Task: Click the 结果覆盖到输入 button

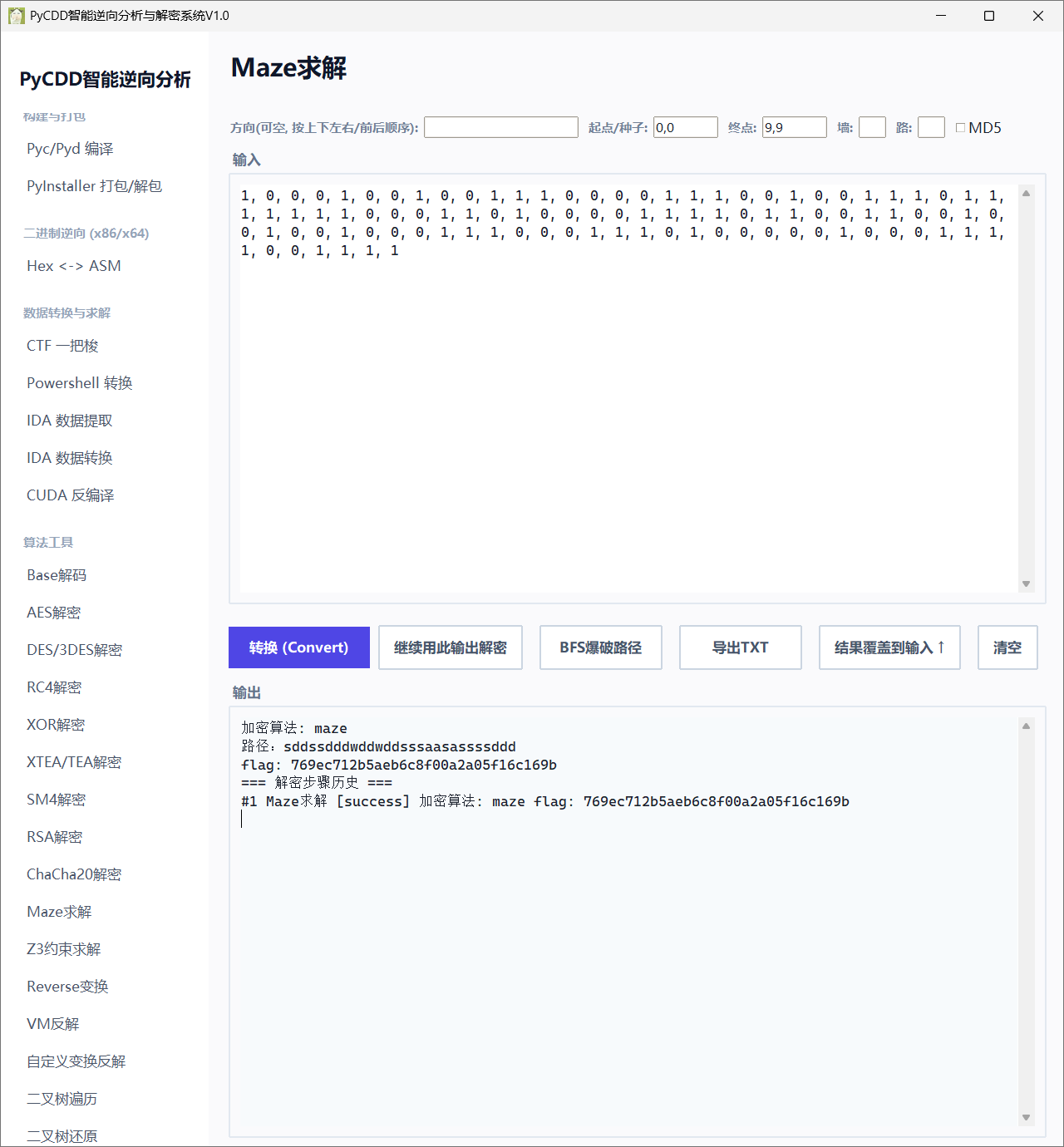Action: pos(889,647)
